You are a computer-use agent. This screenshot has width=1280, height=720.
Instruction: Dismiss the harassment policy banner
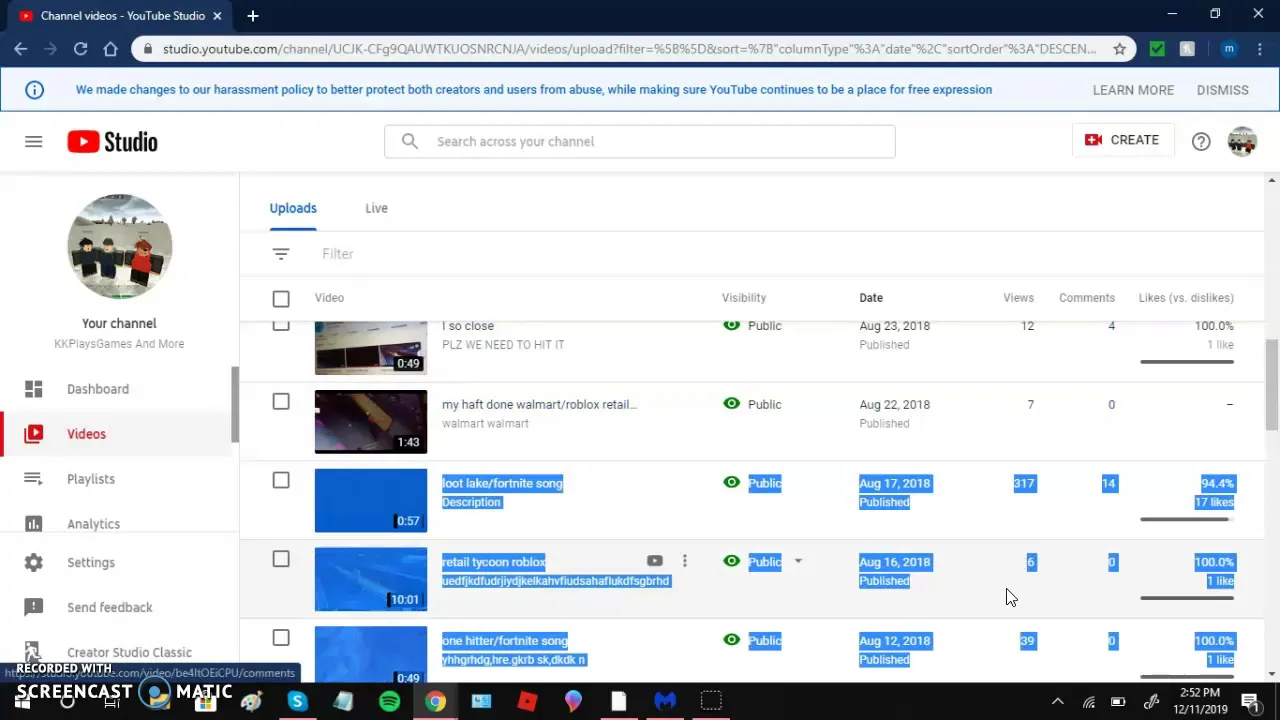click(1222, 90)
